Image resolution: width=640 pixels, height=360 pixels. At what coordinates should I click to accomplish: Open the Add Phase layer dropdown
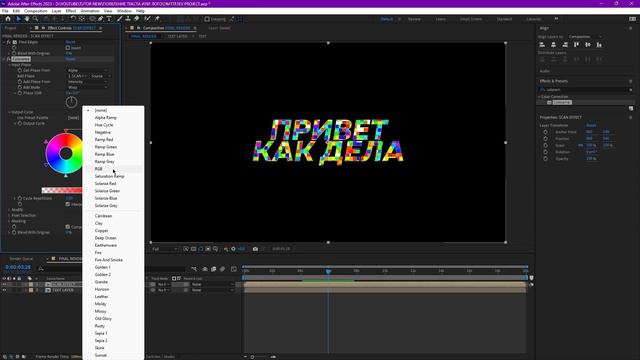tap(78, 76)
